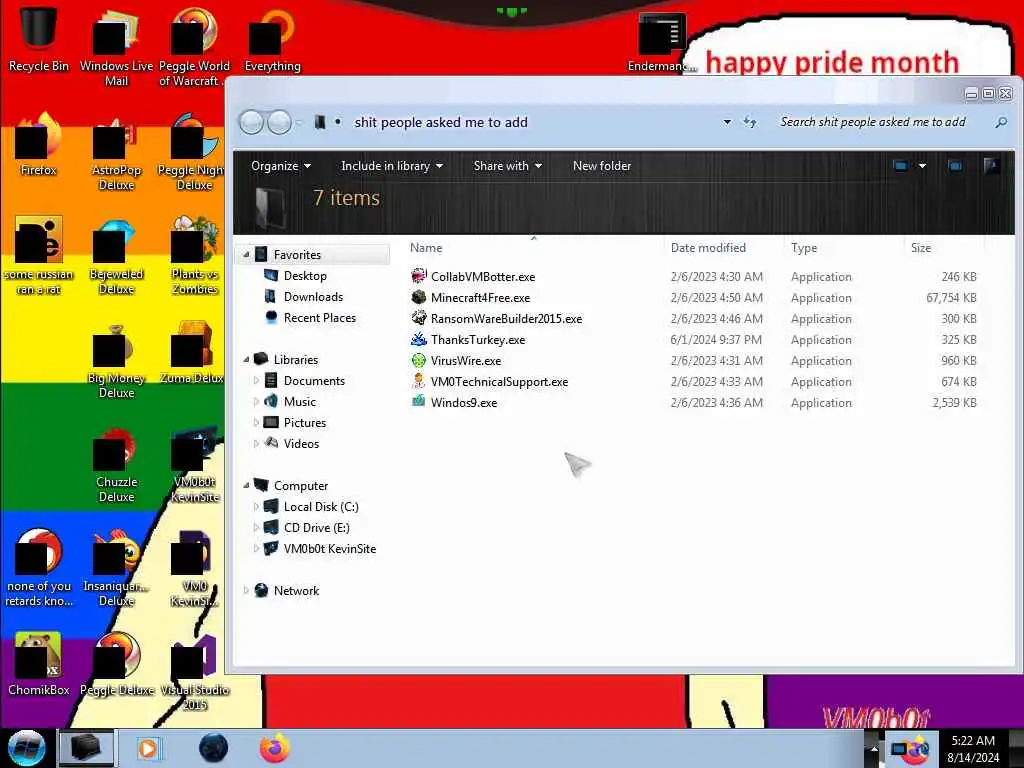Open the view options dropdown arrow
Screen dimensions: 1024x768
922,166
